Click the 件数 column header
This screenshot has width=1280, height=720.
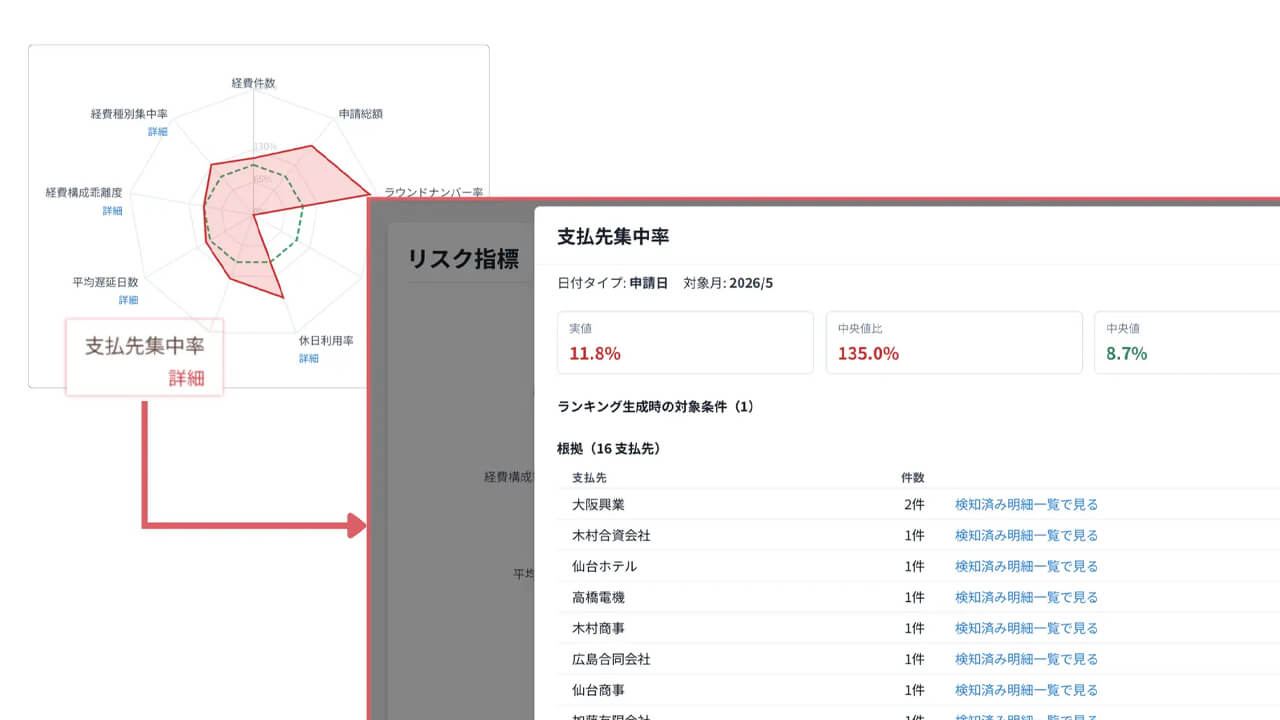tap(913, 478)
